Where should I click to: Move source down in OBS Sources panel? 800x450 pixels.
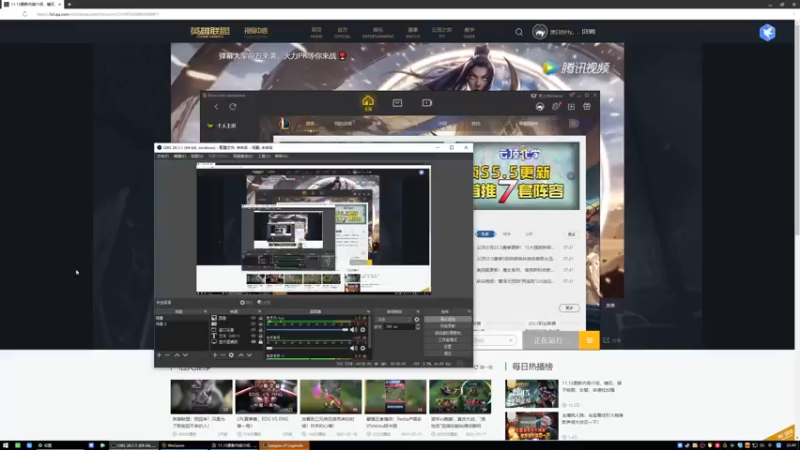pos(249,355)
